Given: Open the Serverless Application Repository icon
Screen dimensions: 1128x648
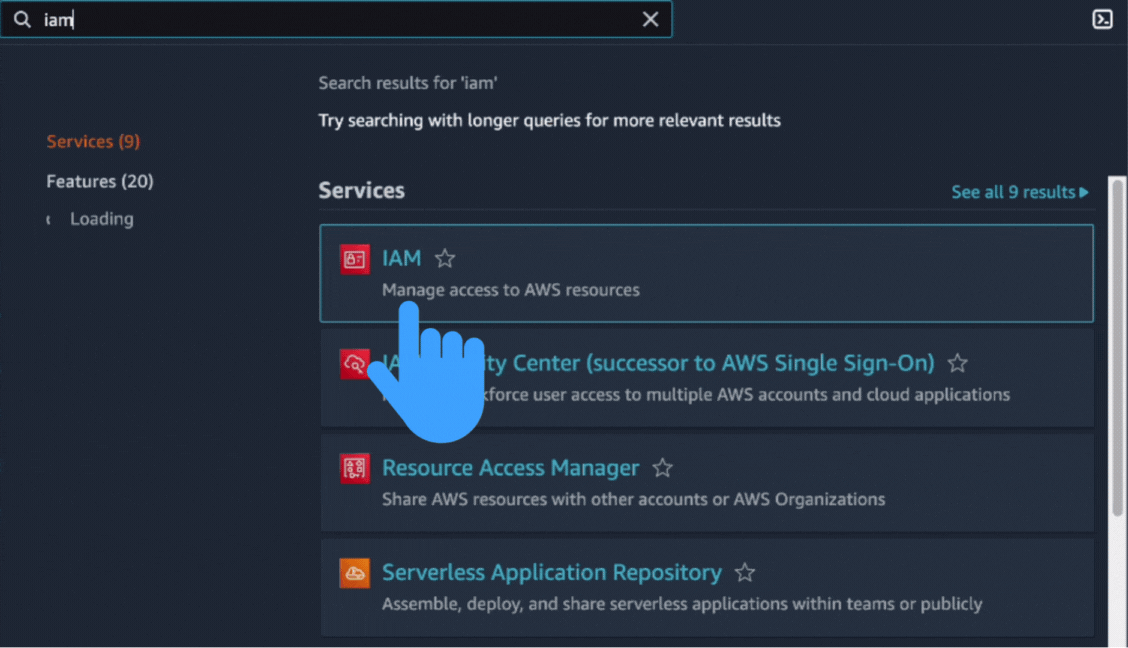Looking at the screenshot, I should pyautogui.click(x=353, y=572).
